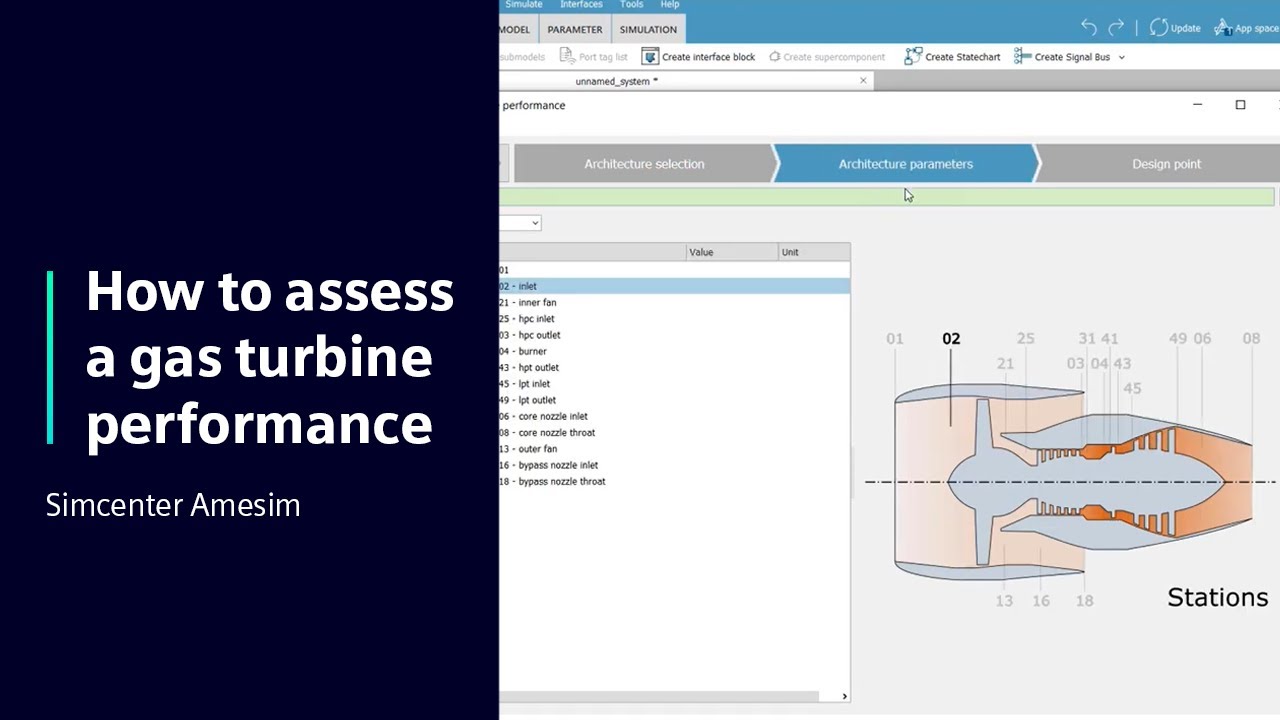This screenshot has height=720, width=1280.
Task: Select the '03 - hpc outlet' row
Action: click(674, 335)
